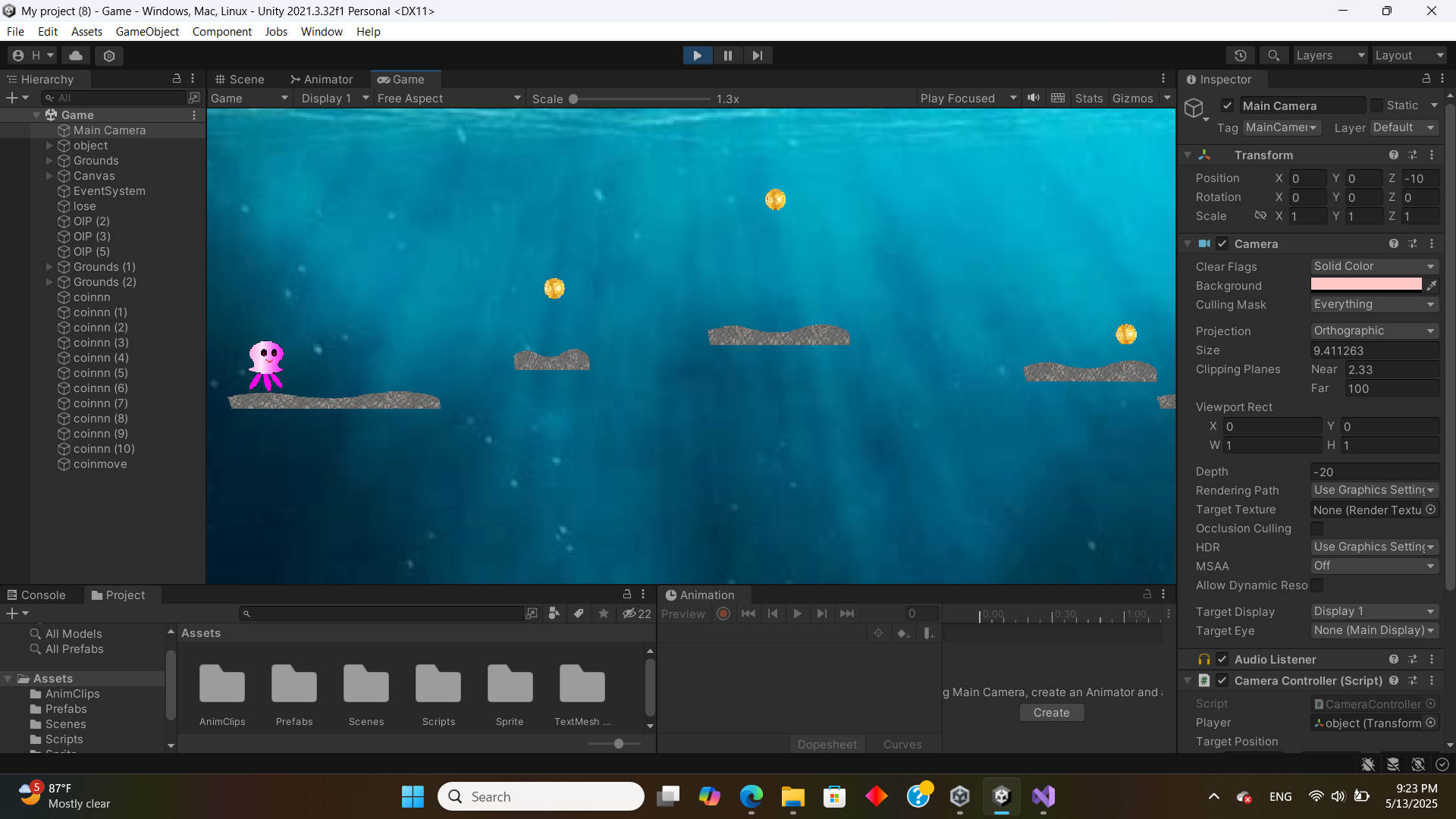Toggle the Main Camera active checkbox
Image resolution: width=1456 pixels, height=819 pixels.
pyautogui.click(x=1227, y=105)
